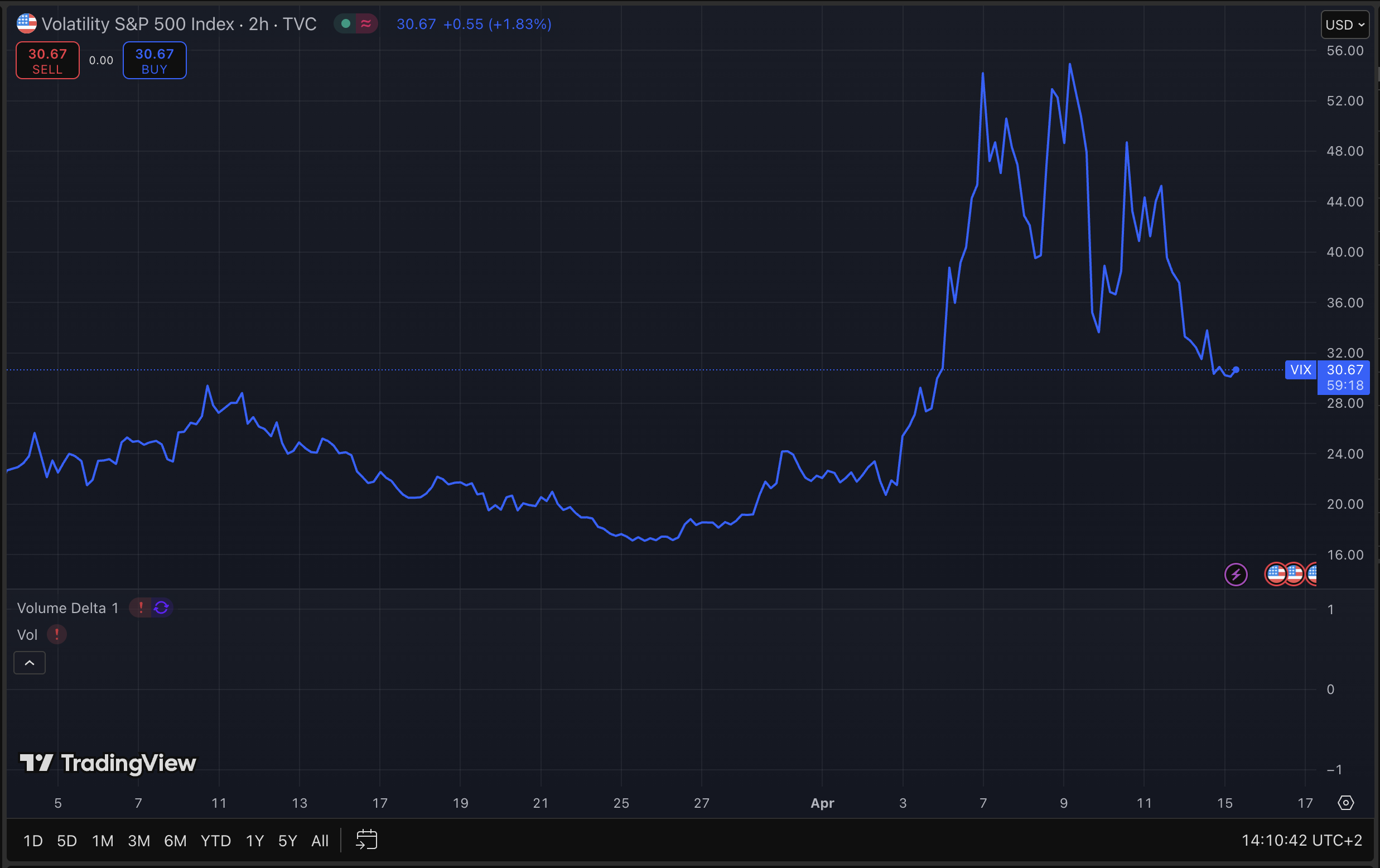The height and width of the screenshot is (868, 1380).
Task: Click the TradingView logo
Action: (x=108, y=763)
